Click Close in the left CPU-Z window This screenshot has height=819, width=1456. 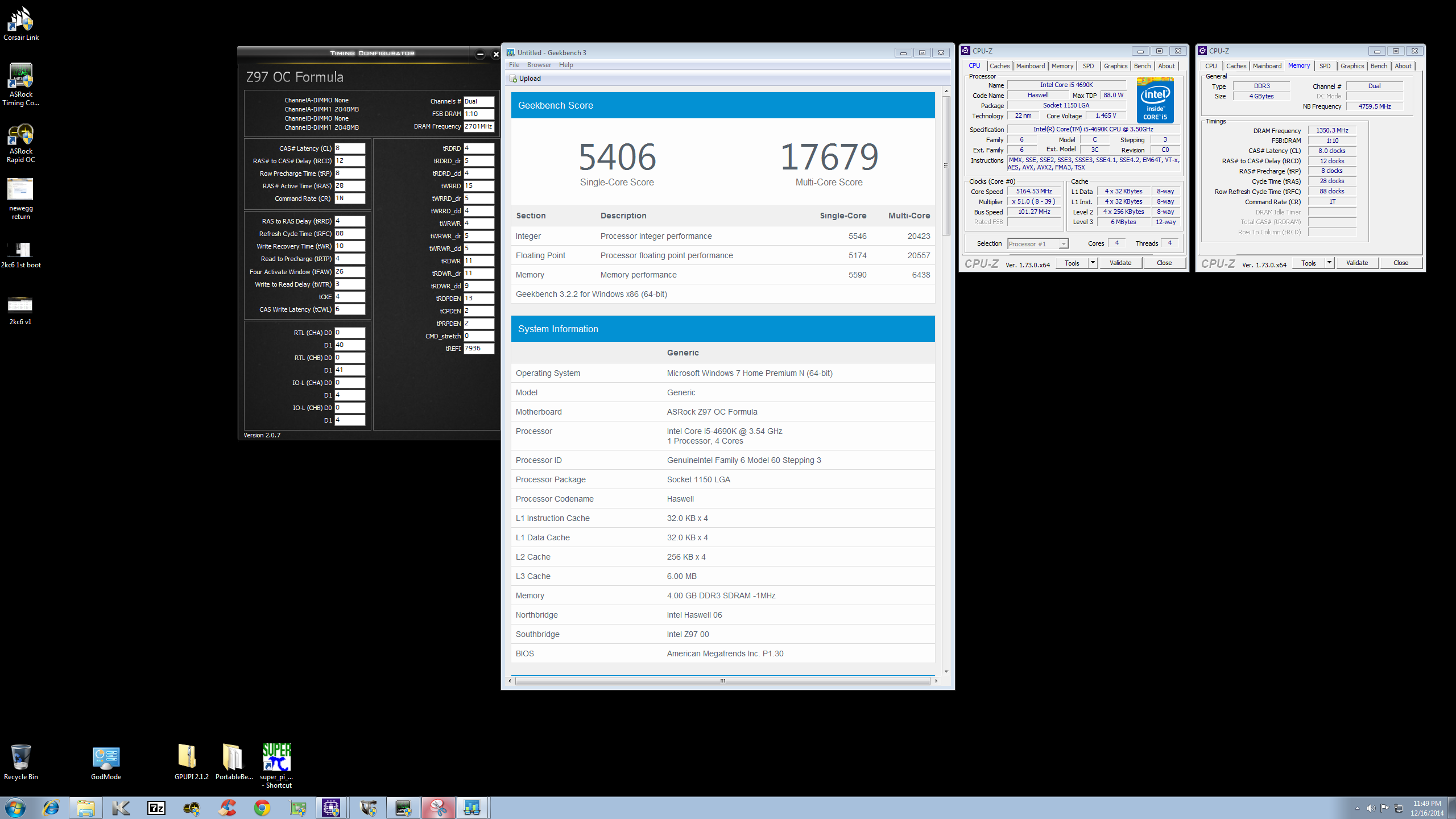(x=1164, y=263)
